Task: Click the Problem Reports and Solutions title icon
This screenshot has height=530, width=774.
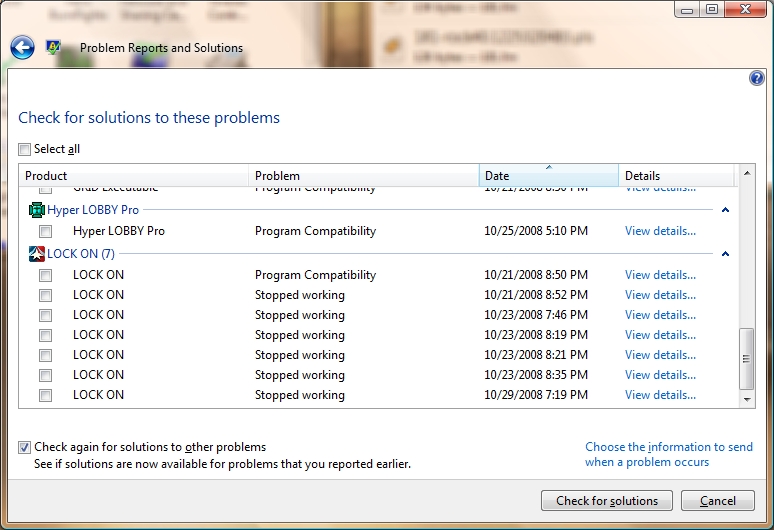Action: [53, 47]
